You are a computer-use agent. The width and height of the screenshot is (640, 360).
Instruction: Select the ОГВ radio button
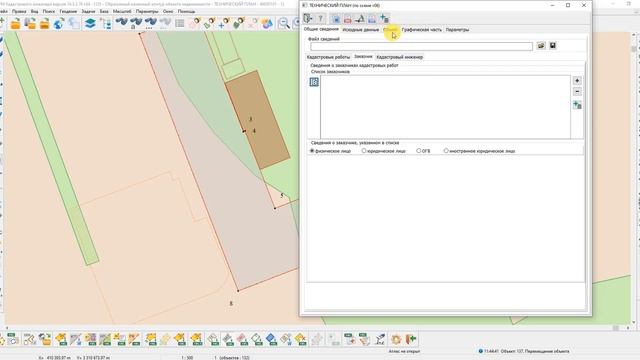[x=418, y=151]
